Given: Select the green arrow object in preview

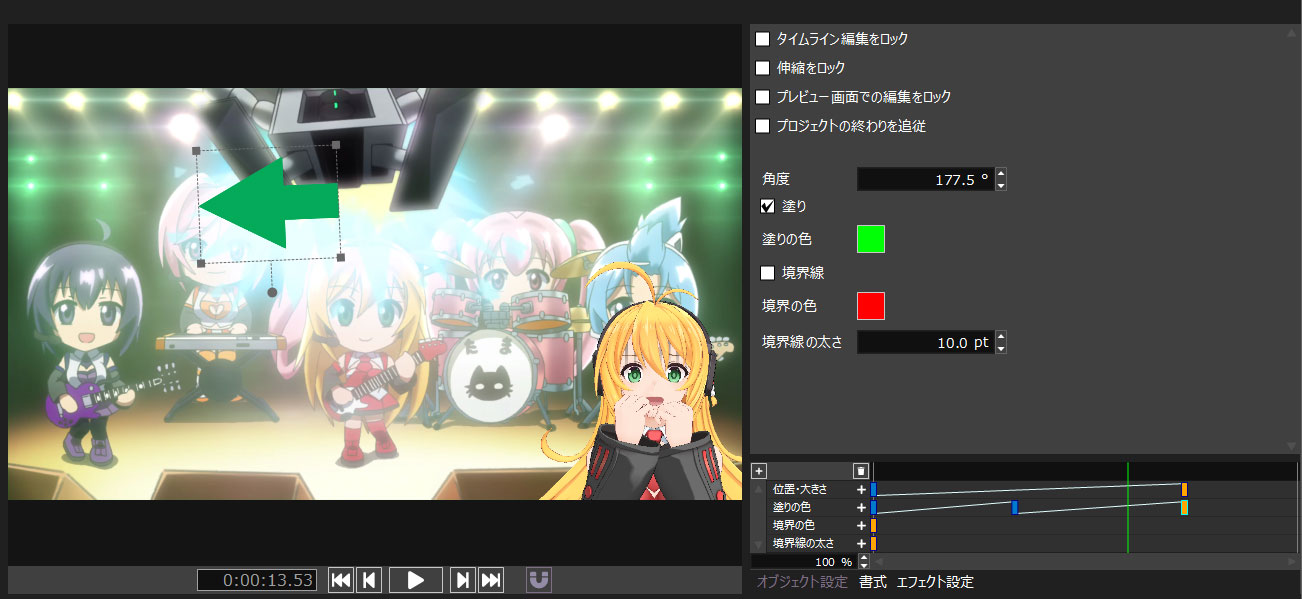Looking at the screenshot, I should (x=270, y=204).
